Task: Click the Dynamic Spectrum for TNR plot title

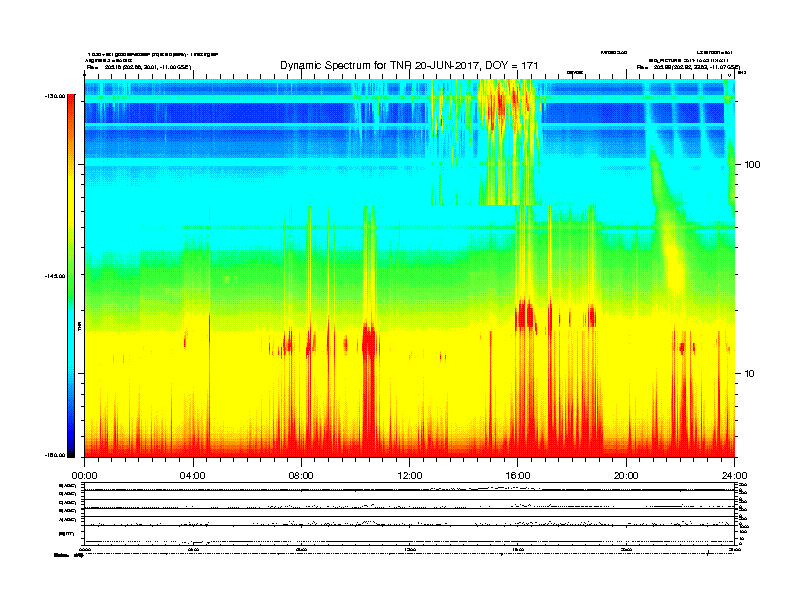Action: coord(409,66)
